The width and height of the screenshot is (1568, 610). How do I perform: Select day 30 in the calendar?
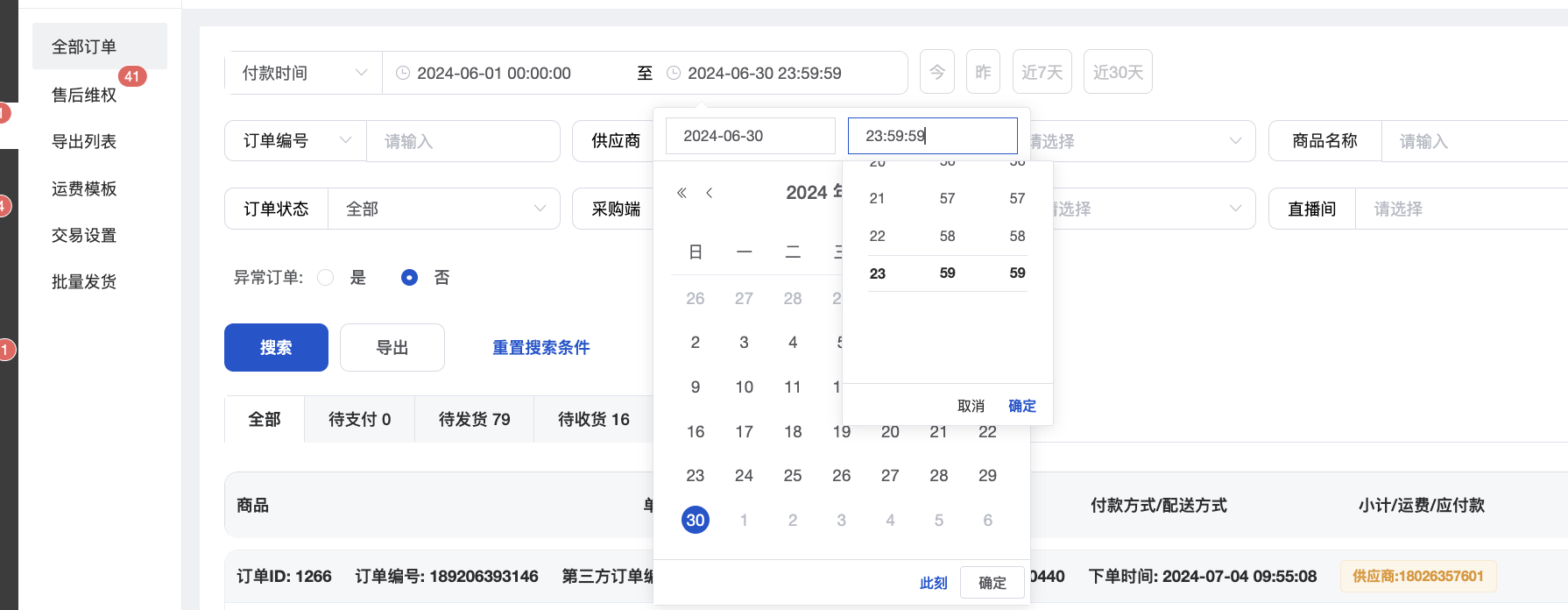696,521
